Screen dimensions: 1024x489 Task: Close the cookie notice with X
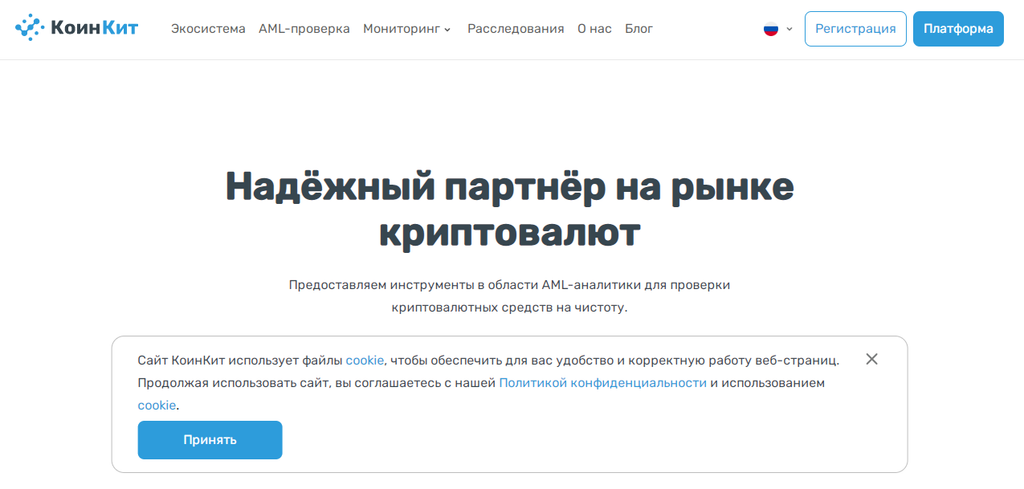(x=871, y=359)
